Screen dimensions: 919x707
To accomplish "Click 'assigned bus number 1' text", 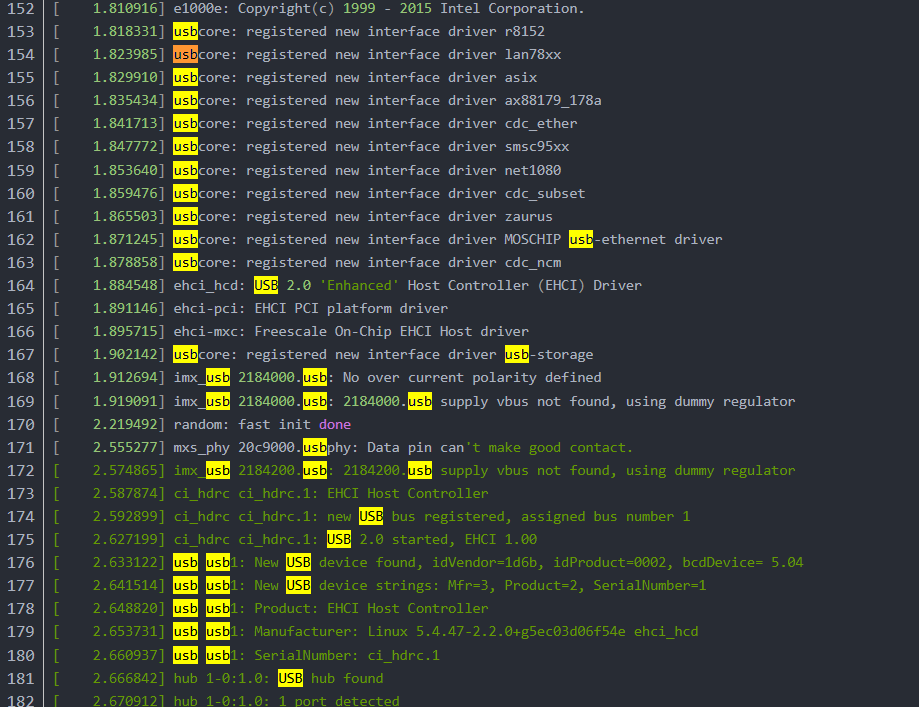I will click(x=605, y=516).
